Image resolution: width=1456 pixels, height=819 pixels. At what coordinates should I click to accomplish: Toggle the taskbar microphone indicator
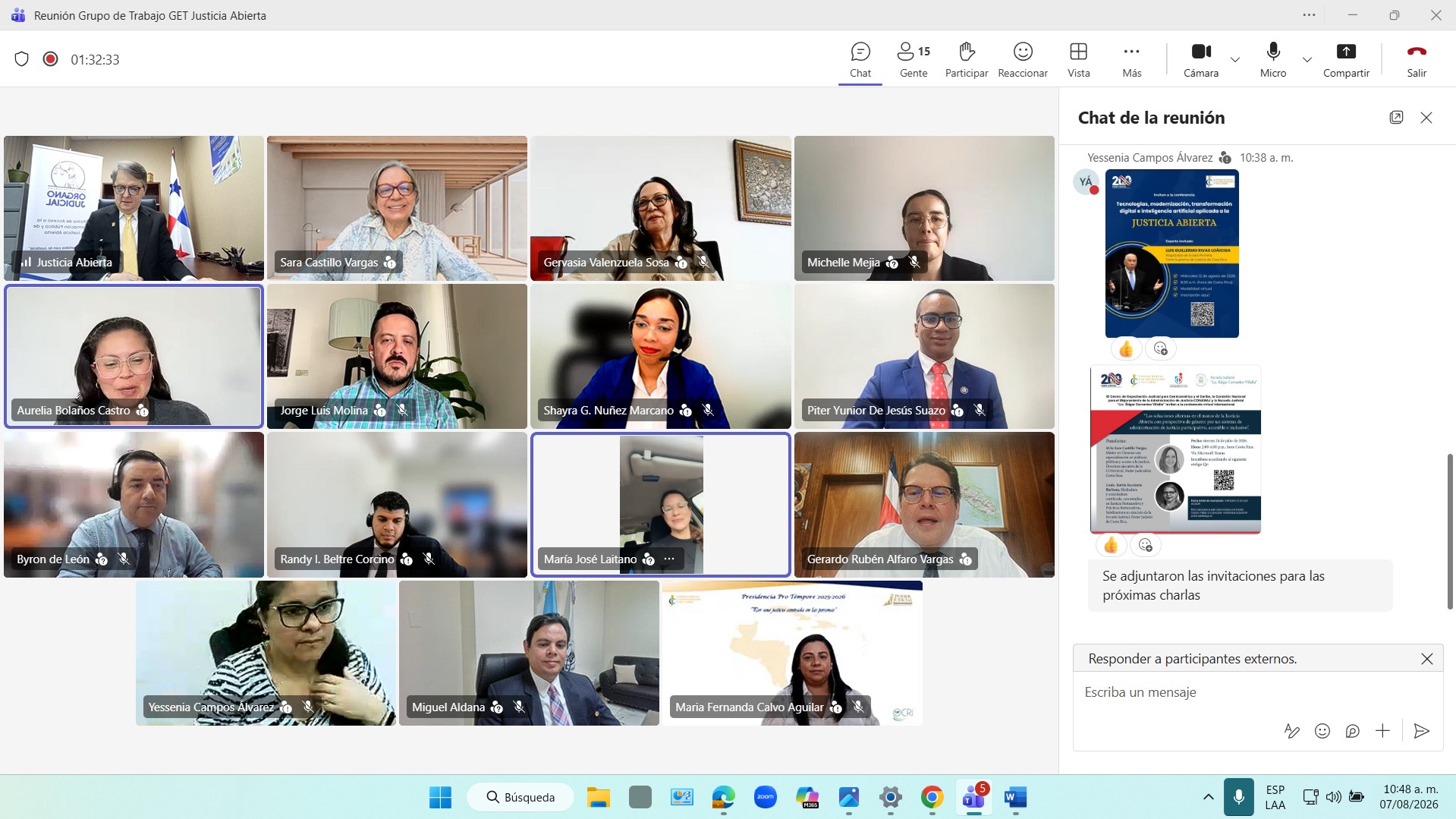point(1238,797)
